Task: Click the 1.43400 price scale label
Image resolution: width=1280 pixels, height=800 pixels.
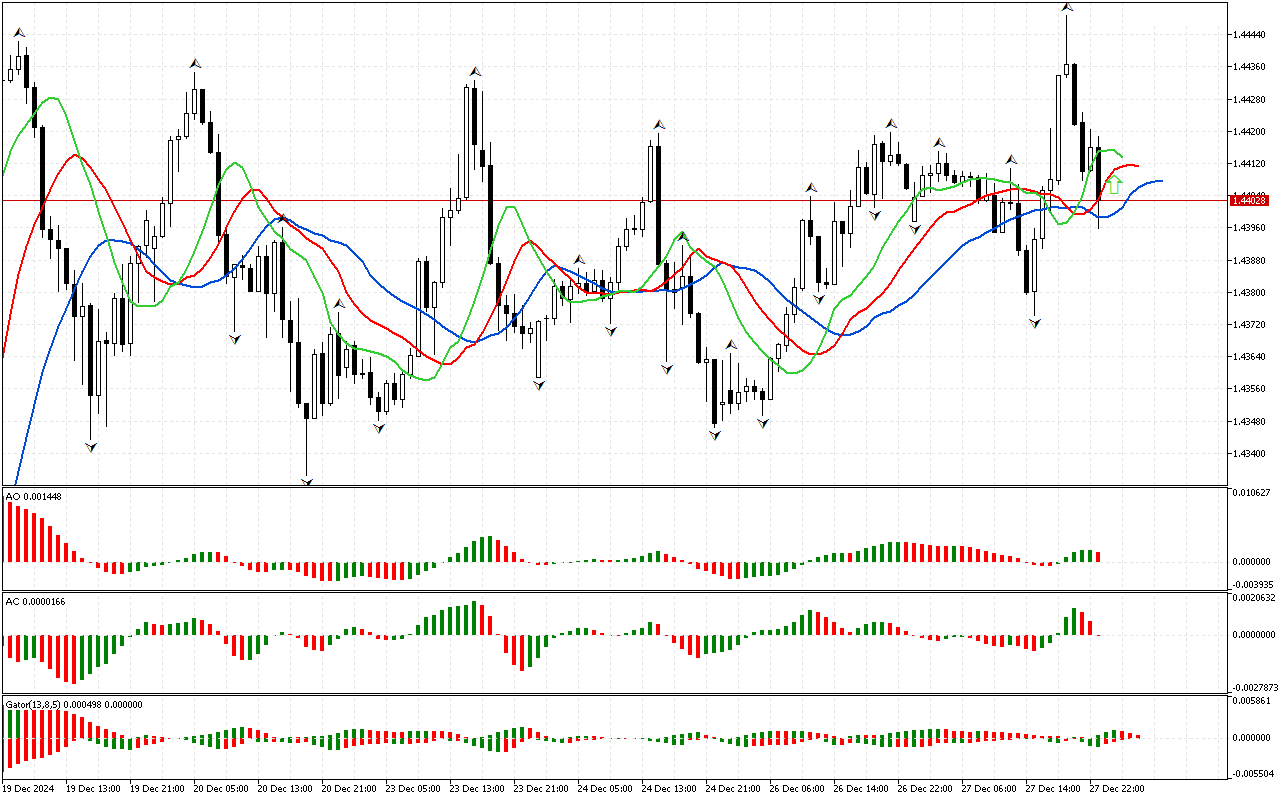Action: [x=1250, y=453]
